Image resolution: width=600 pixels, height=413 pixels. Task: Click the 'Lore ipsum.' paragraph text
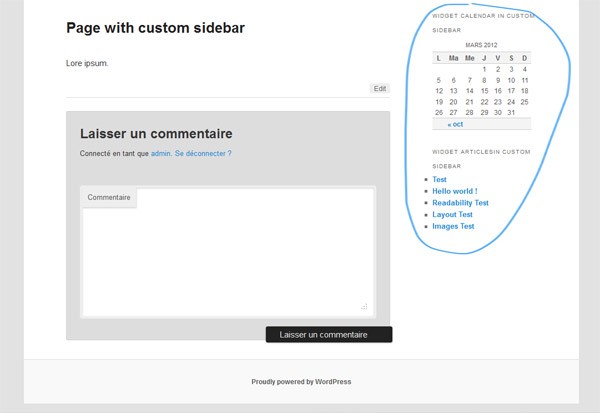(87, 63)
